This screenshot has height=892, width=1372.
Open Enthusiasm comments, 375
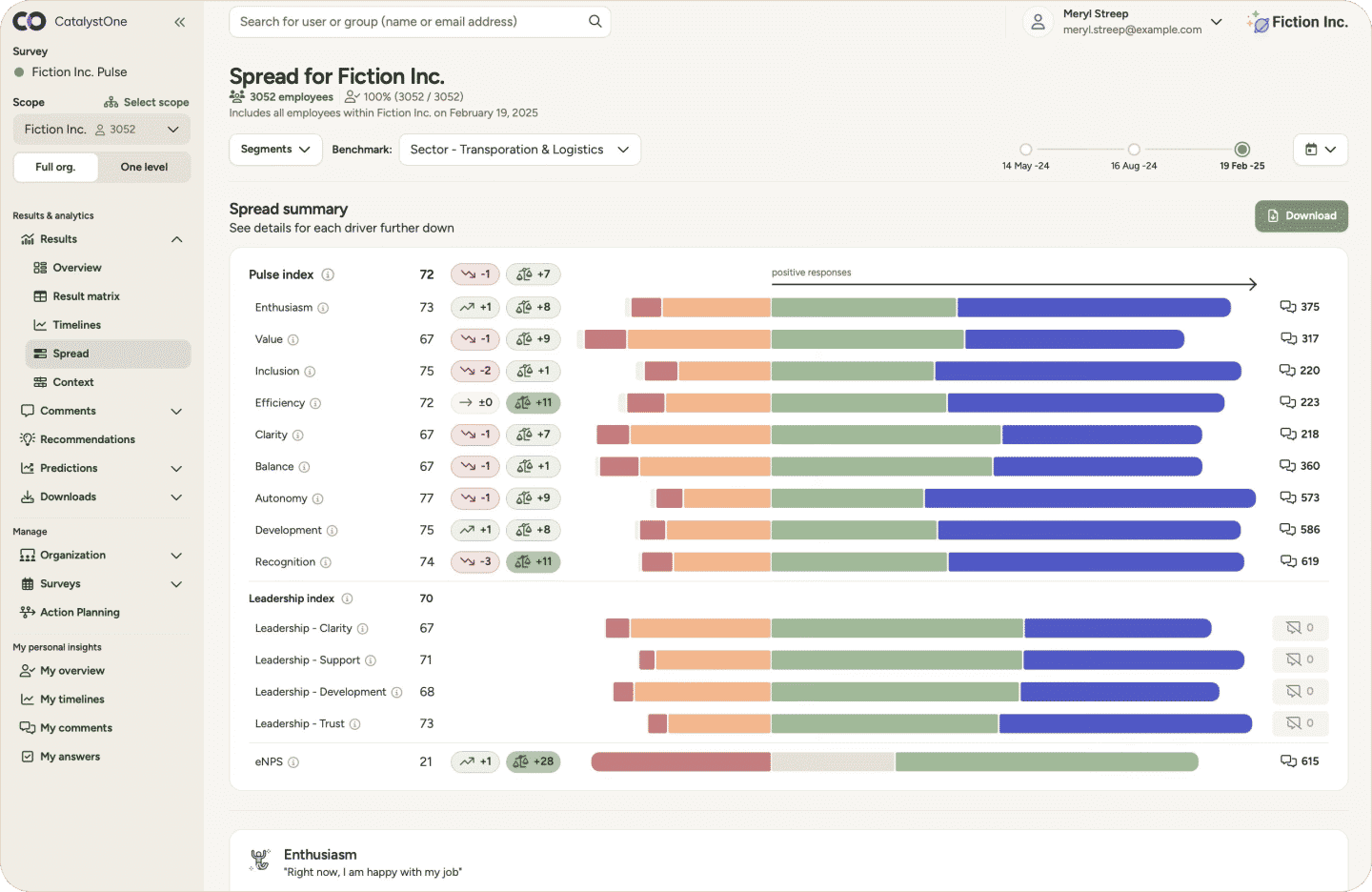tap(1300, 307)
